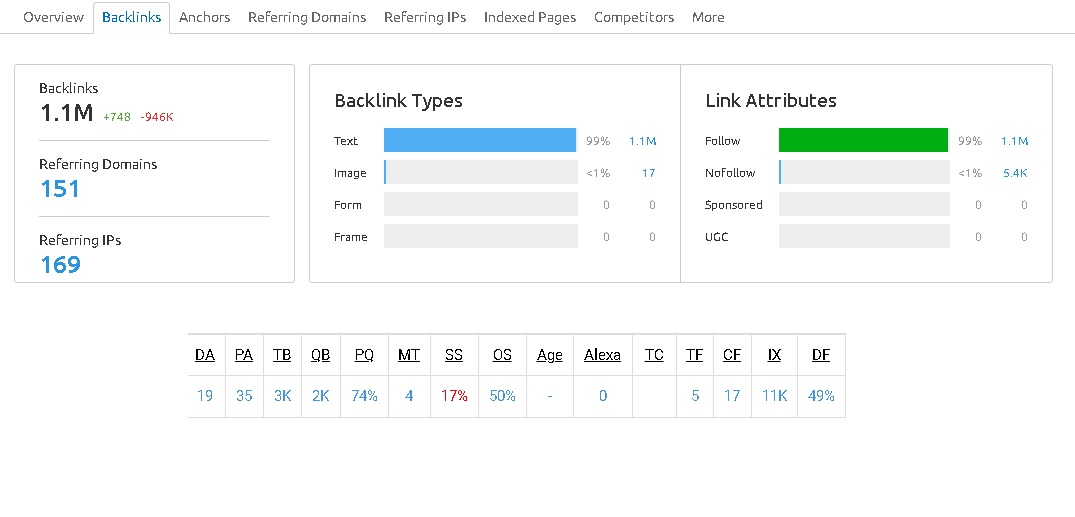Open the Referring Domains tab
The height and width of the screenshot is (517, 1075).
(307, 17)
